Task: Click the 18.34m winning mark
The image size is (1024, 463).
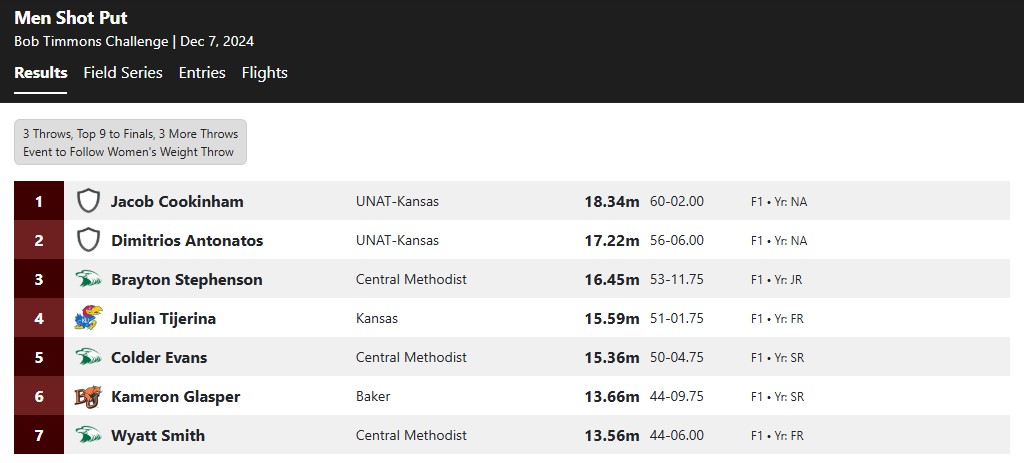Action: tap(612, 201)
